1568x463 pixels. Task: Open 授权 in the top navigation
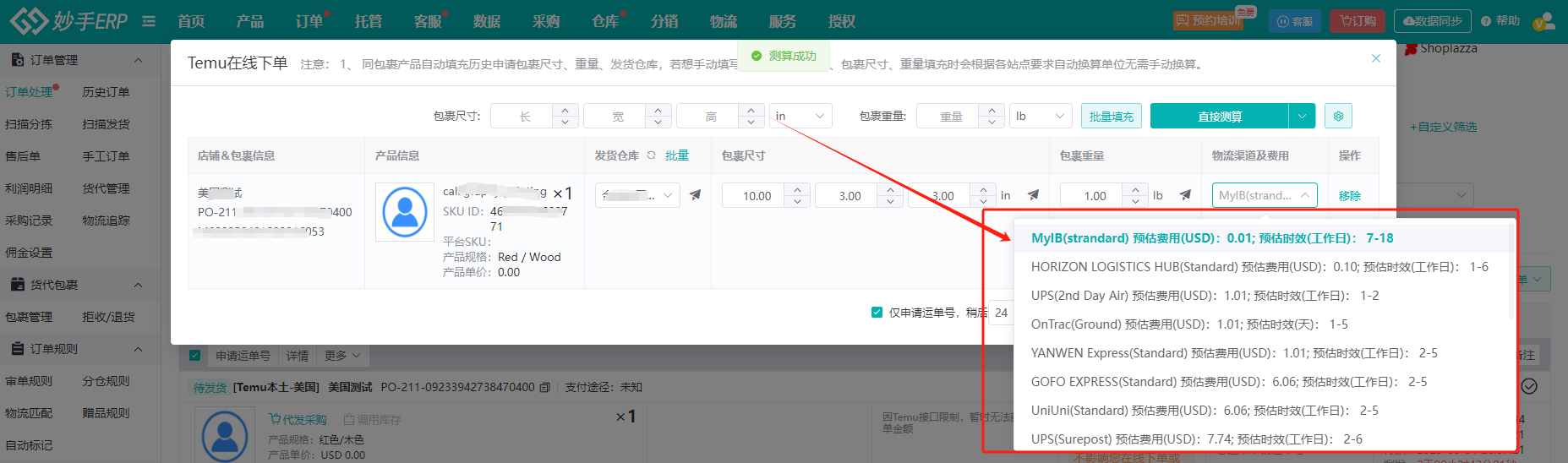pos(842,21)
